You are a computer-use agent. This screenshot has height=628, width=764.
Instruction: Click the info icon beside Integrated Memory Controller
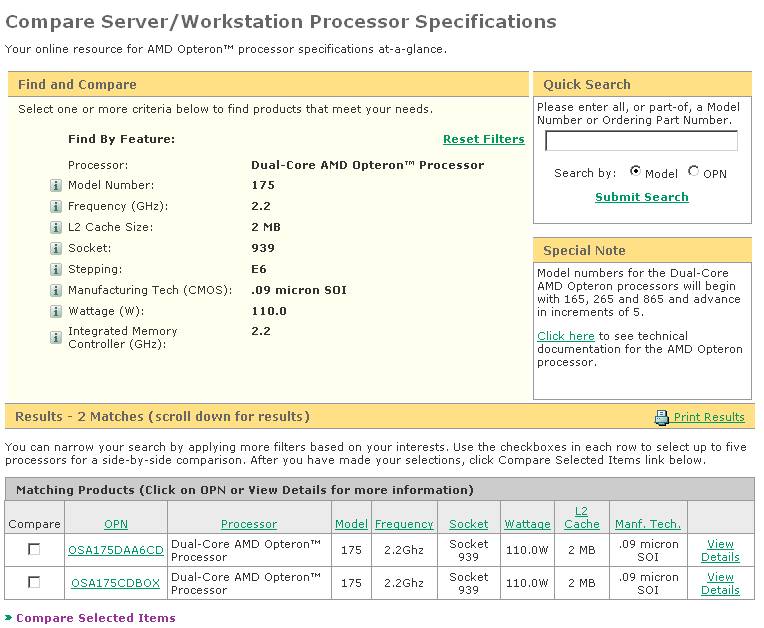tap(56, 337)
